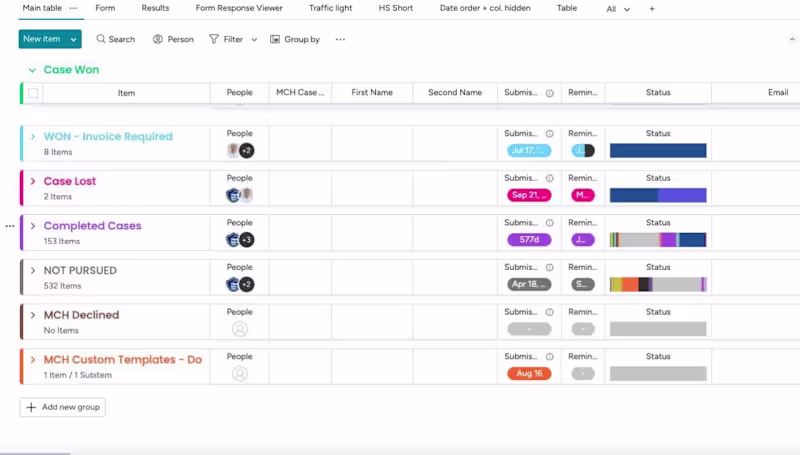
Task: Open the HS Short tab
Action: tap(395, 8)
